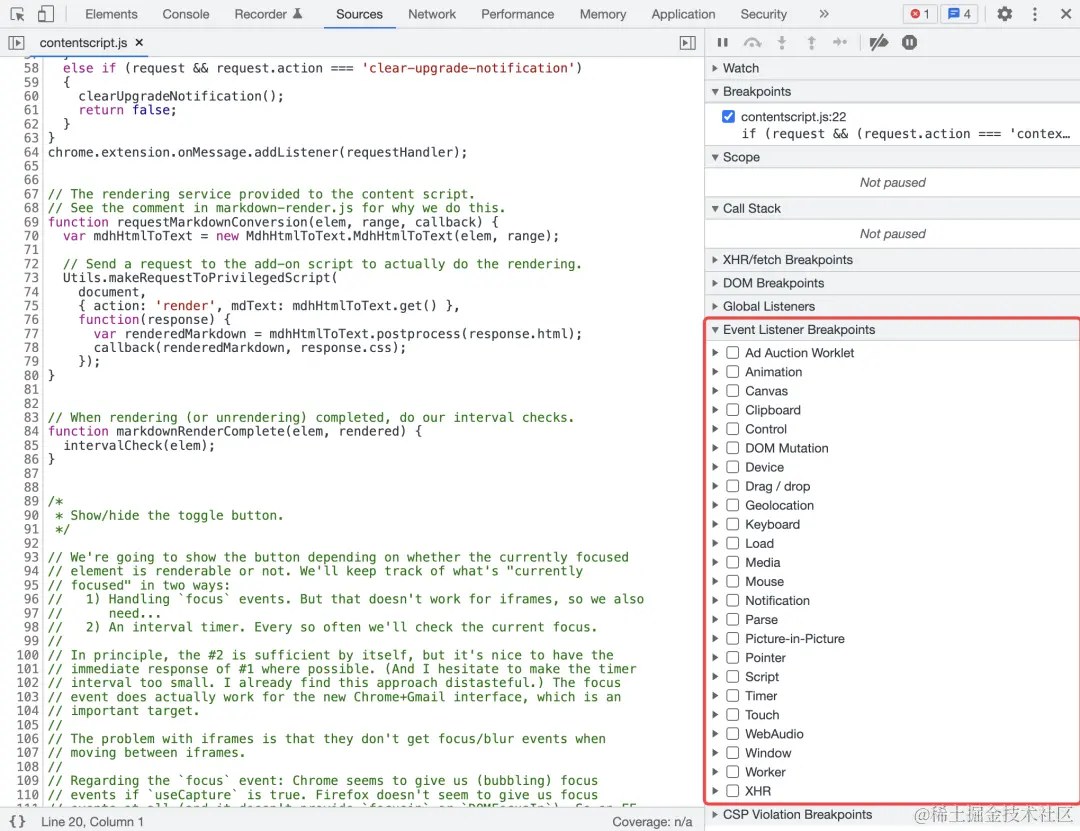The width and height of the screenshot is (1080, 831).
Task: Click line number 69 gutter
Action: (x=31, y=222)
